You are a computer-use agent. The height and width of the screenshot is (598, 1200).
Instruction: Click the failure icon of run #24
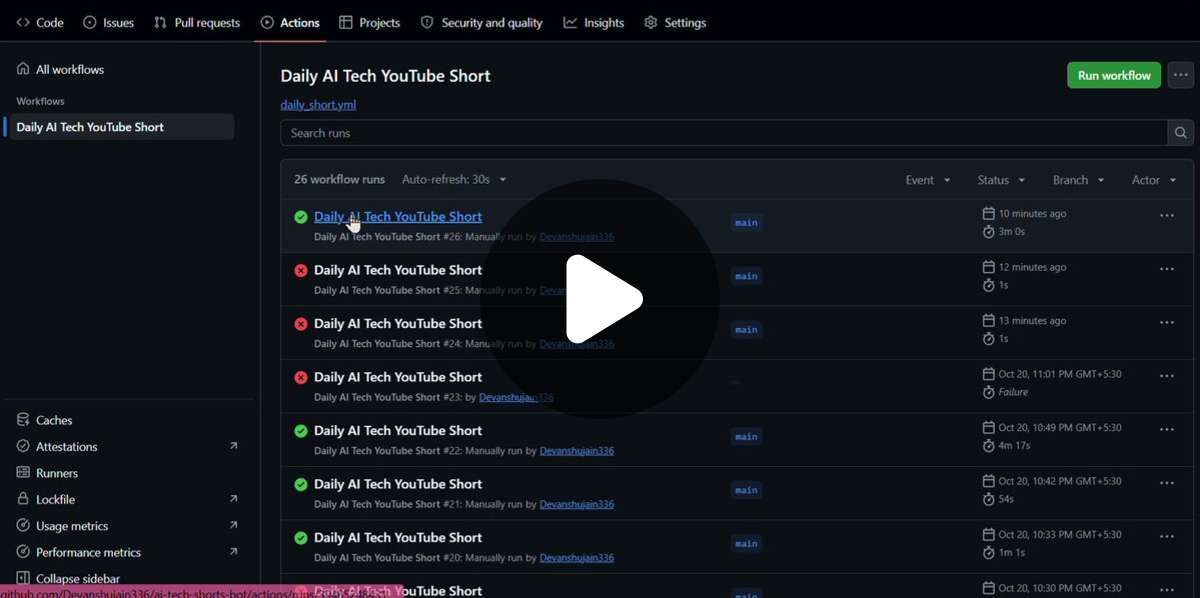point(301,324)
